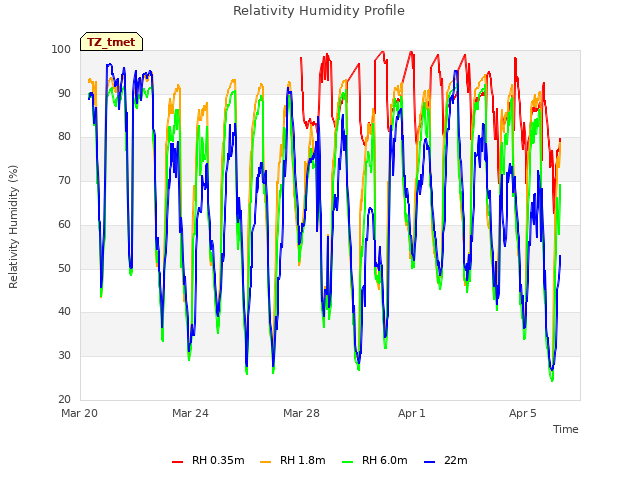Screen dimensions: 640x480
Task: Click the red RH 0.35m legend swatch
Action: [178, 462]
